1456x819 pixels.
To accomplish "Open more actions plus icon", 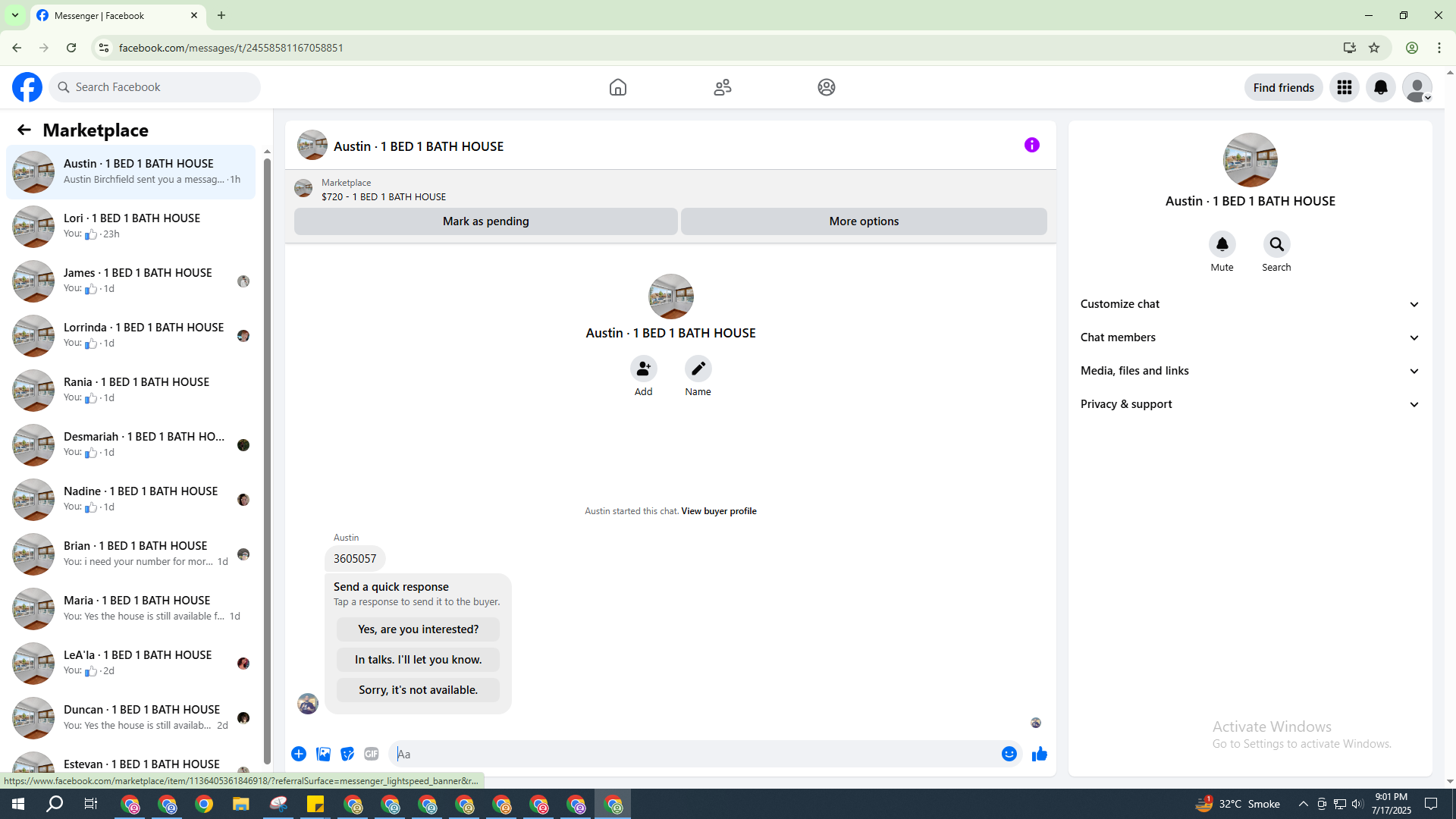I will [299, 754].
